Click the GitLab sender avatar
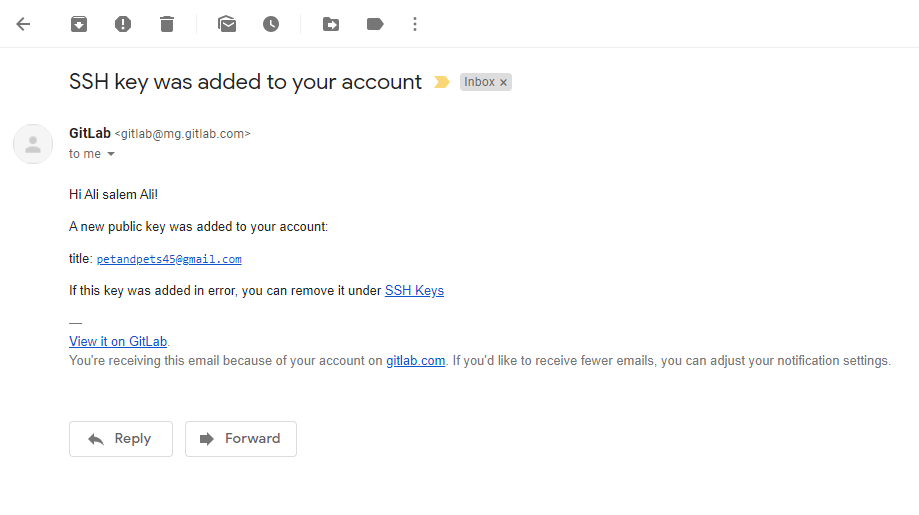This screenshot has width=919, height=515. coord(33,144)
